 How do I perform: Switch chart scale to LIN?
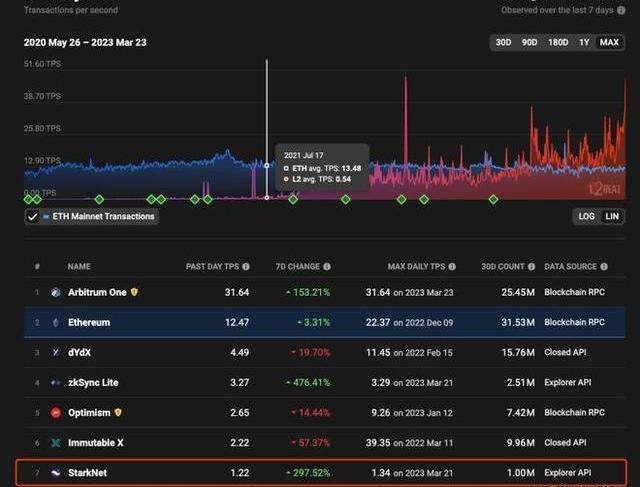(612, 216)
